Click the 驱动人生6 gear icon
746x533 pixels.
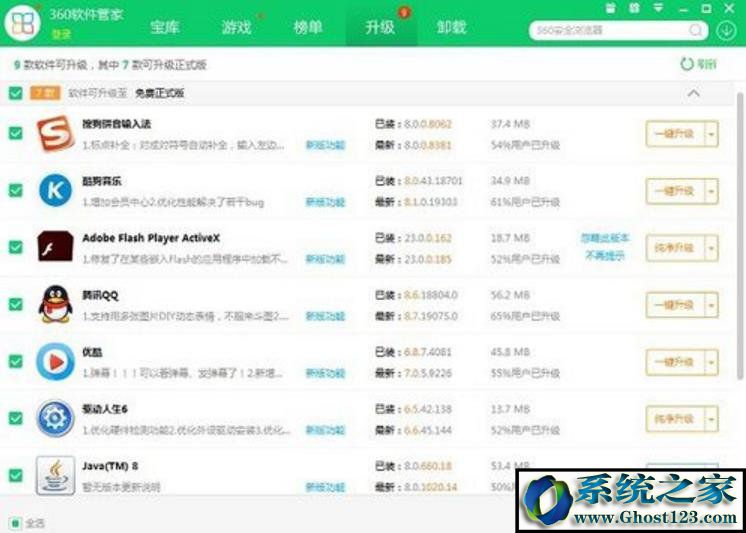56,418
